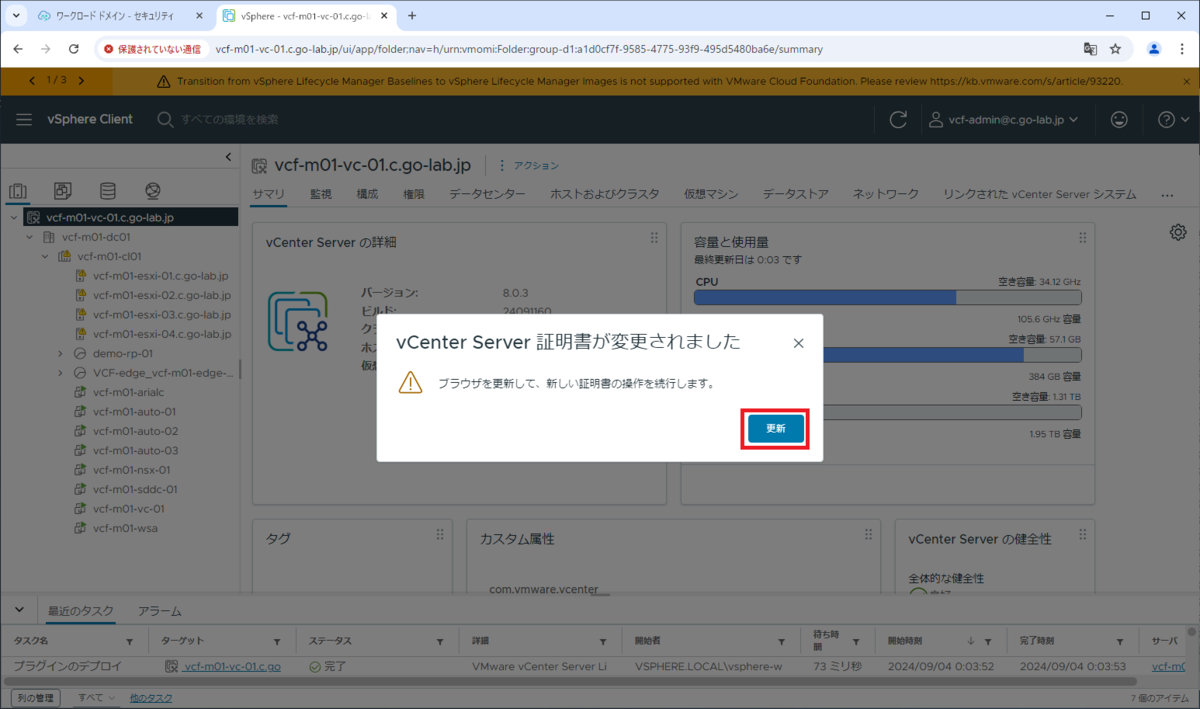Click the search all environments field

(230, 119)
